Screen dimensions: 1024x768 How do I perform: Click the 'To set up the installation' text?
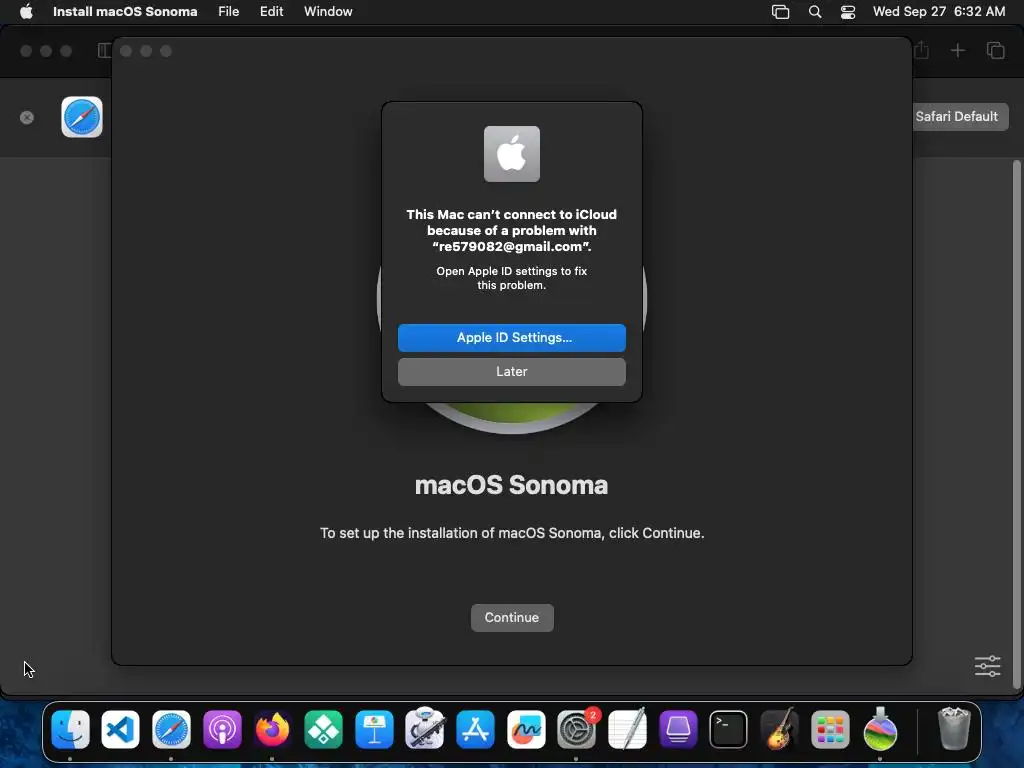(x=512, y=533)
